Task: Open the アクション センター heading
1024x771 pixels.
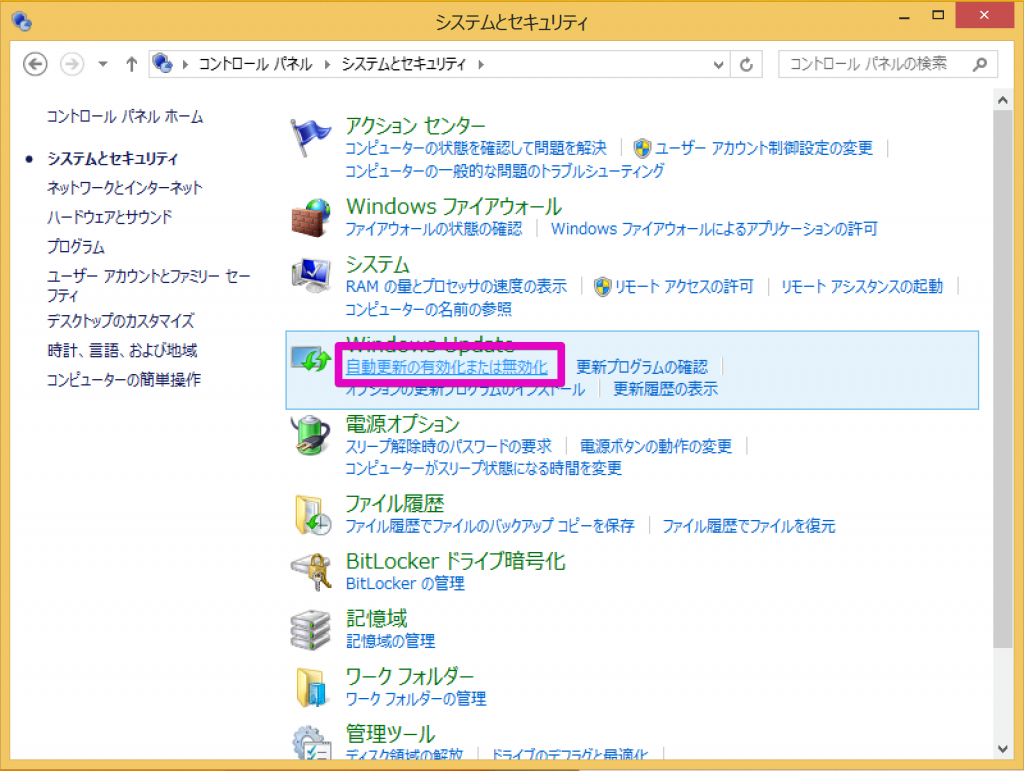Action: click(415, 125)
